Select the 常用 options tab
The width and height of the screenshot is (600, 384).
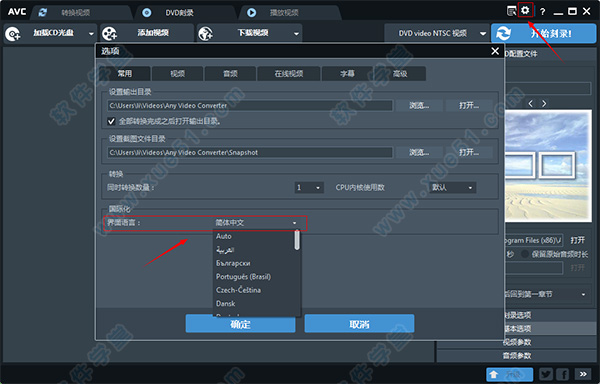125,73
